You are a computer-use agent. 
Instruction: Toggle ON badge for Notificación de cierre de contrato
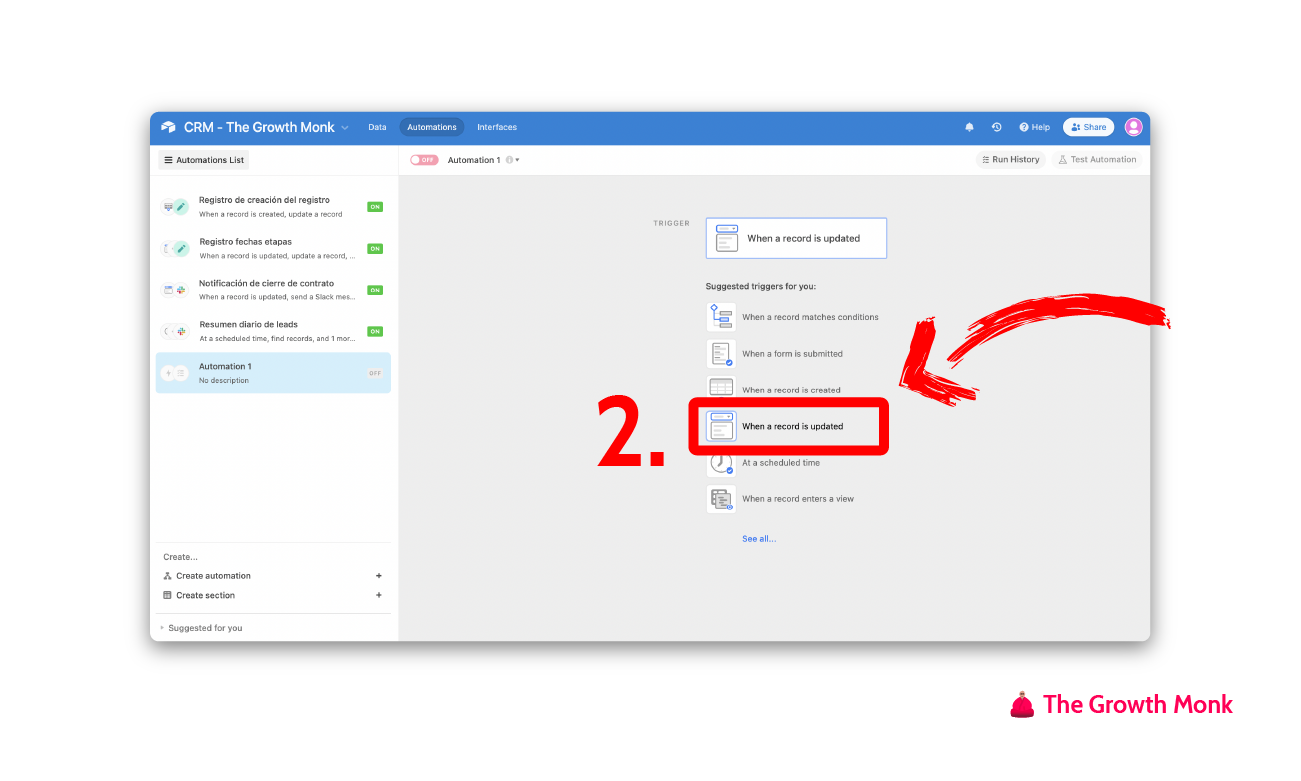(x=375, y=290)
